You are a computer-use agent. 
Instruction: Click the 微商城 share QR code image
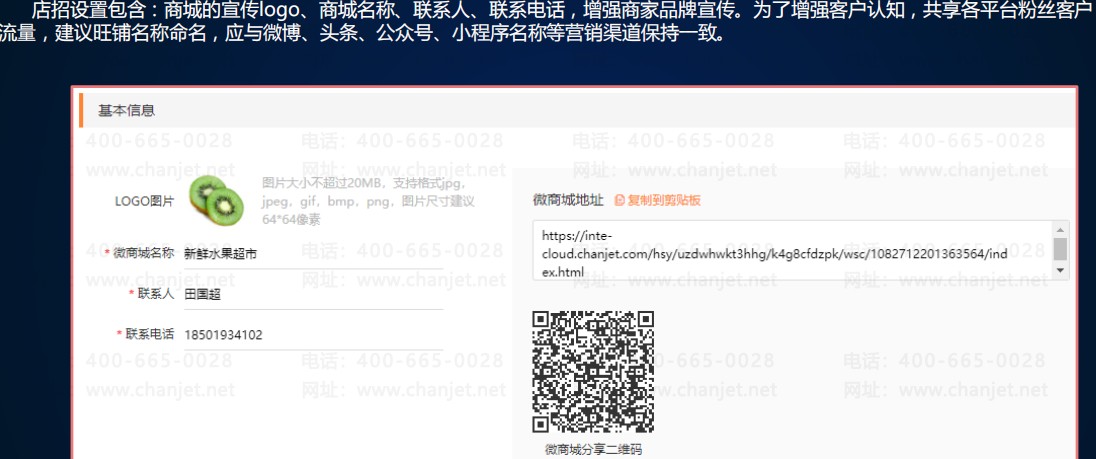593,372
